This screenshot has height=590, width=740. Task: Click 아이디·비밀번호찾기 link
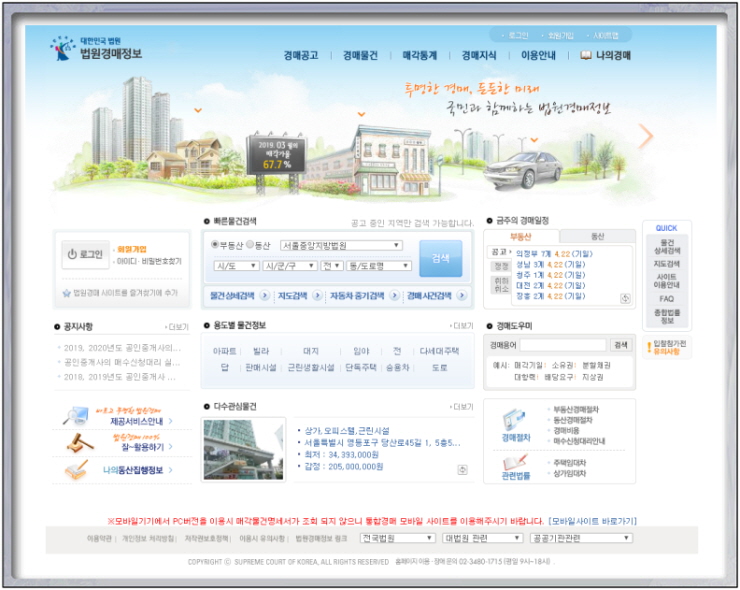coord(149,261)
